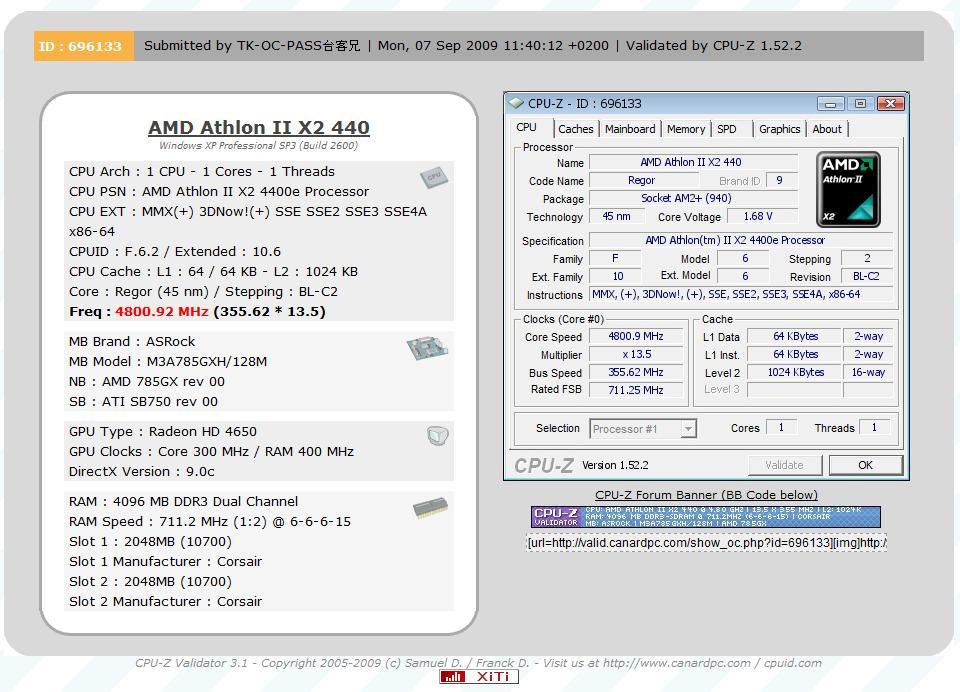
Task: Open the AMD Athlon II X2 440 heading link
Action: coord(258,127)
